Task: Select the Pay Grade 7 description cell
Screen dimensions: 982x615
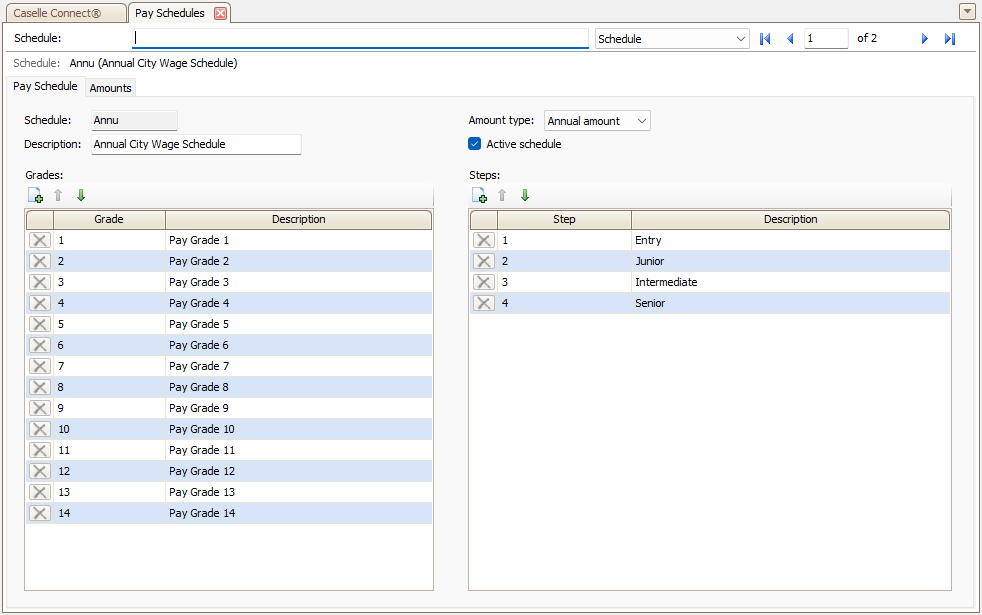Action: [x=299, y=366]
